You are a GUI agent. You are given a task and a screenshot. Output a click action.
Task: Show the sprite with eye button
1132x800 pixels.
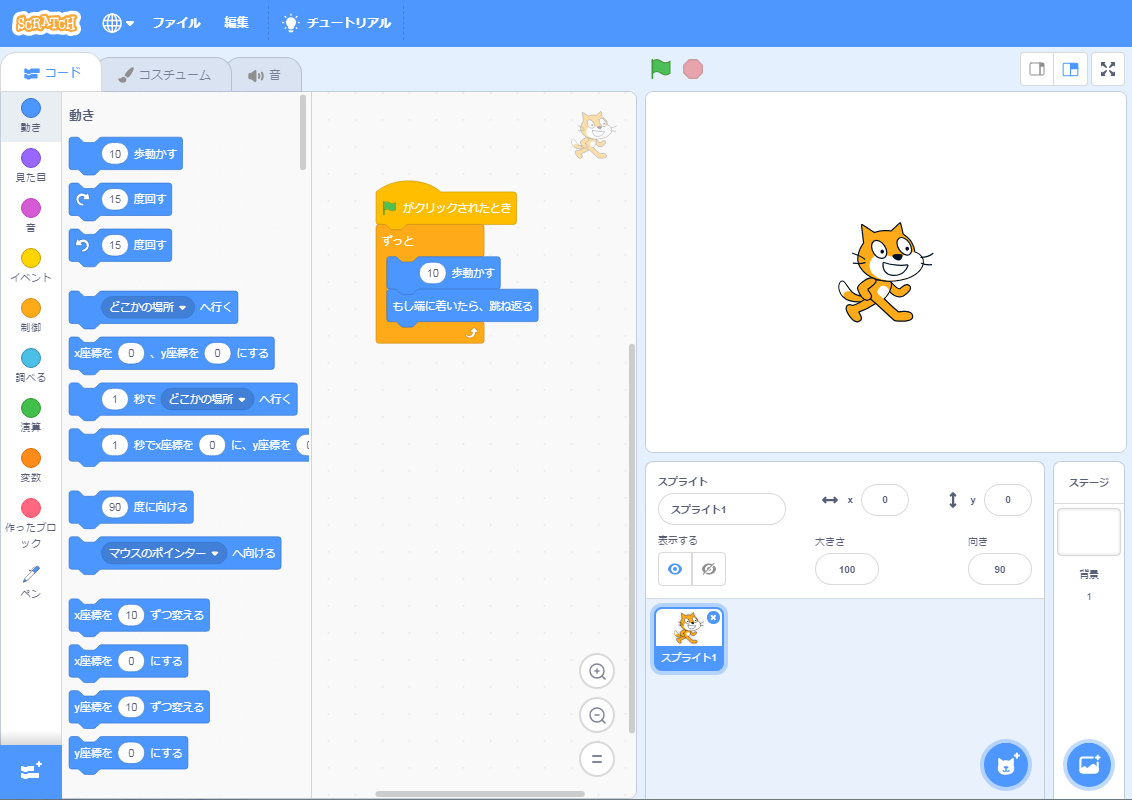click(x=675, y=569)
